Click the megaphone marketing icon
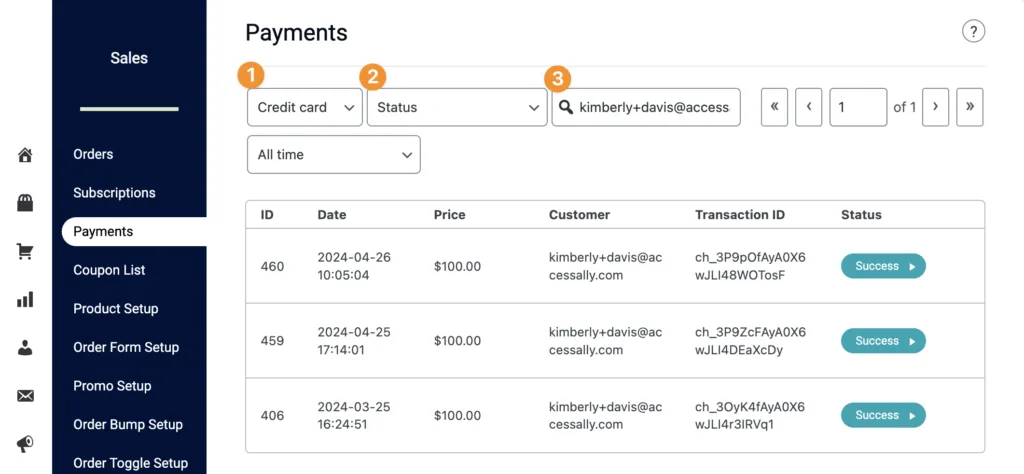Image resolution: width=1024 pixels, height=474 pixels. [x=25, y=444]
